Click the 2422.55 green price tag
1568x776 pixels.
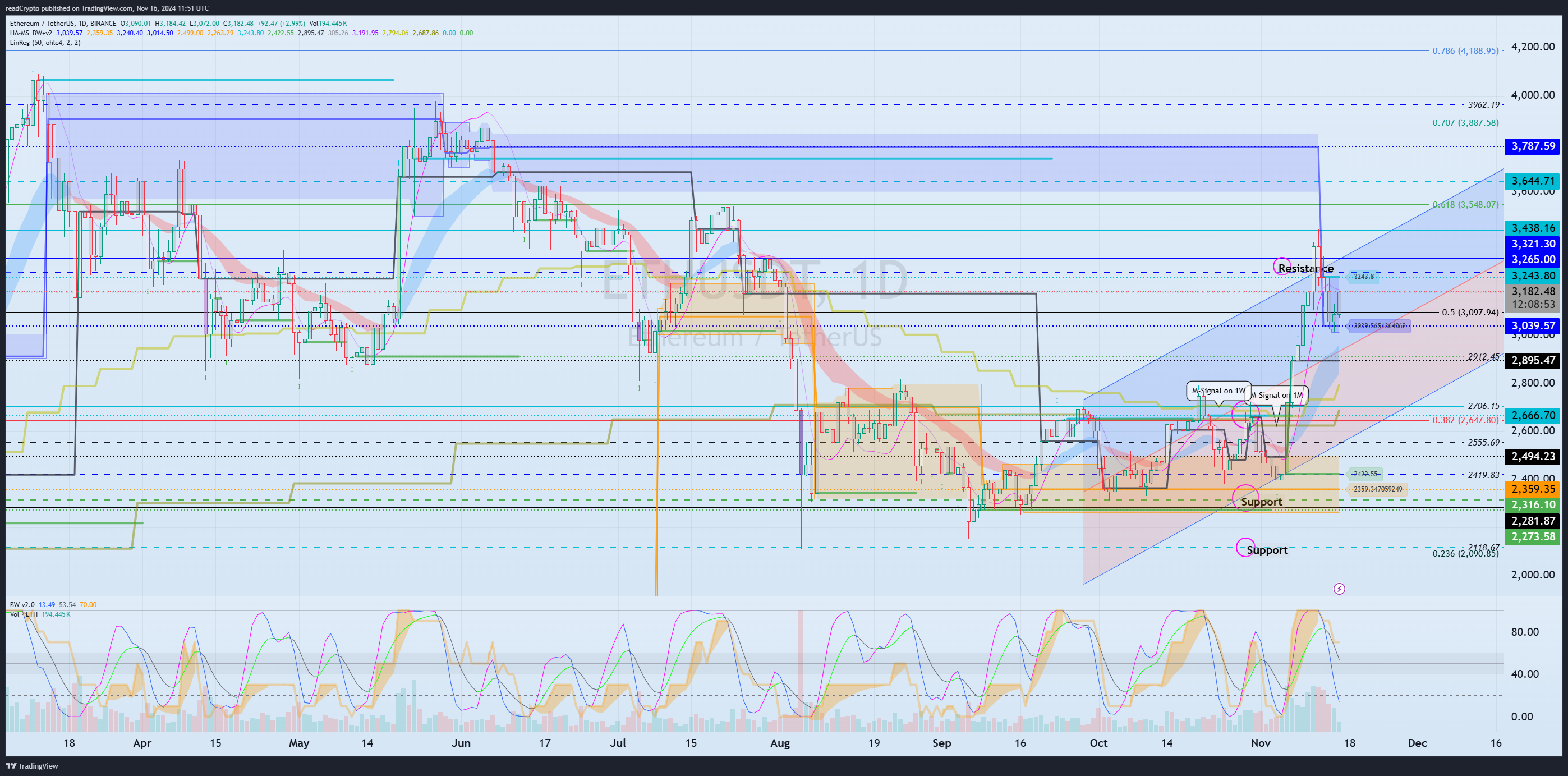pos(1365,474)
